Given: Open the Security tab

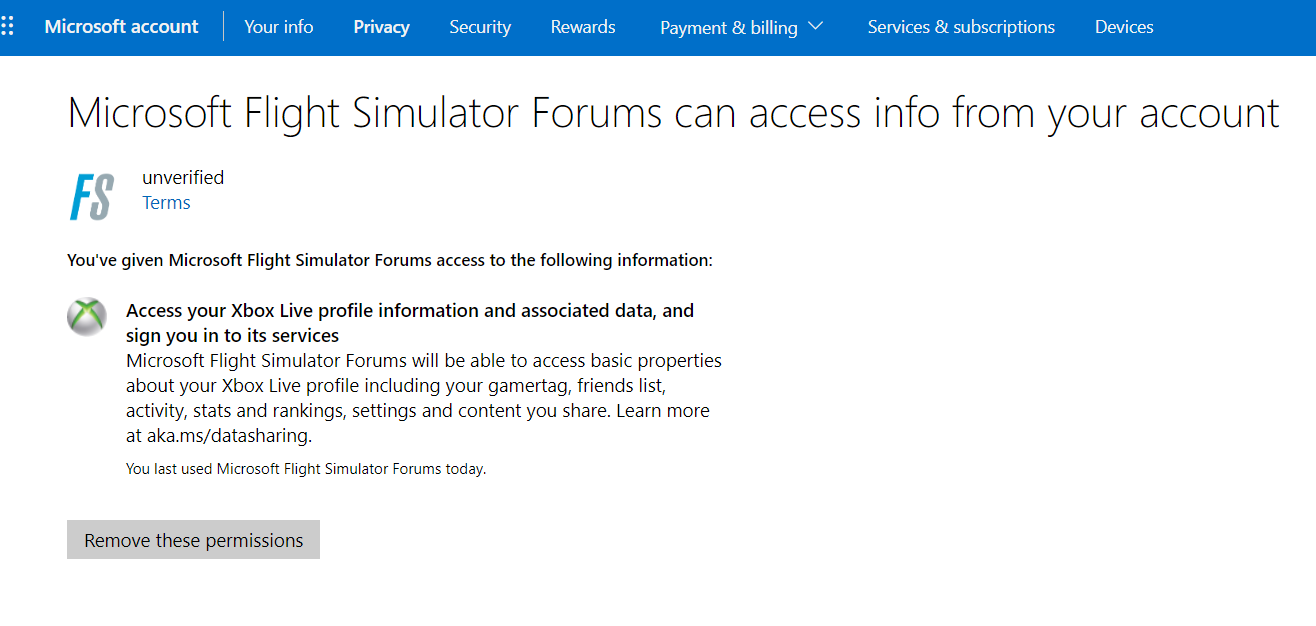Looking at the screenshot, I should click(x=480, y=27).
